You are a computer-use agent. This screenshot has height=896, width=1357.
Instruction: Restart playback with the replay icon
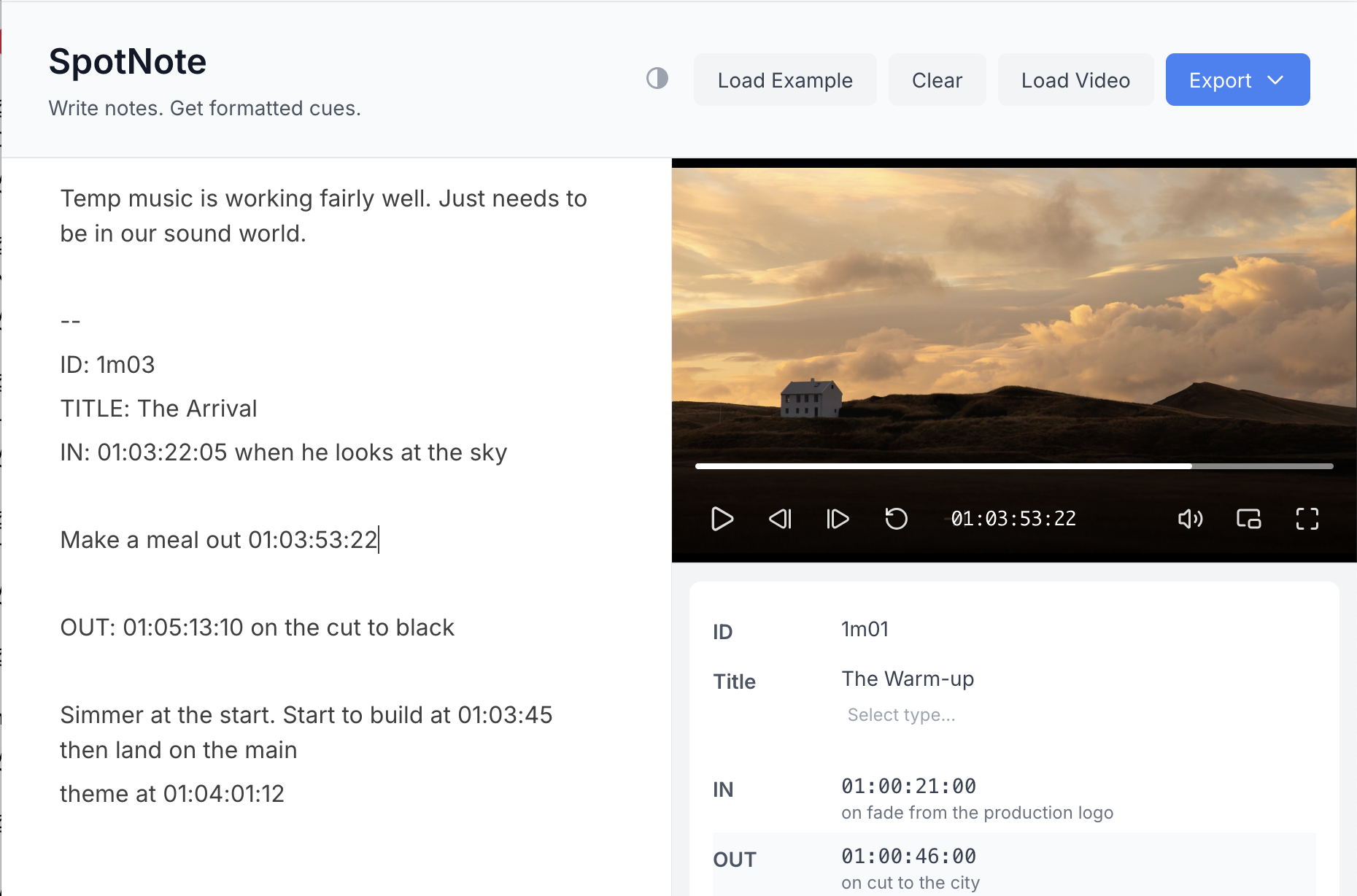coord(896,519)
